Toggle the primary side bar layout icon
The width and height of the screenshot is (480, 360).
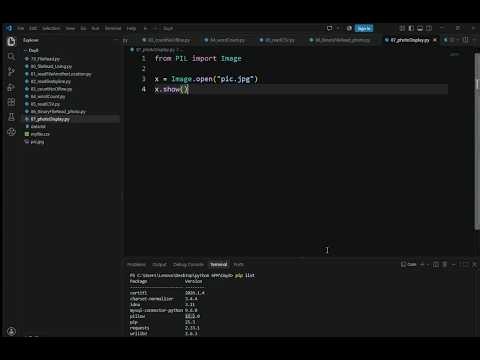click(x=411, y=28)
